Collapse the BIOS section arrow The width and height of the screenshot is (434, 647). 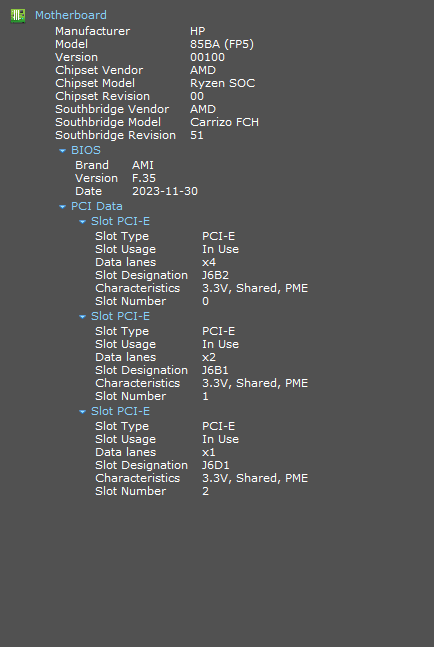[62, 151]
